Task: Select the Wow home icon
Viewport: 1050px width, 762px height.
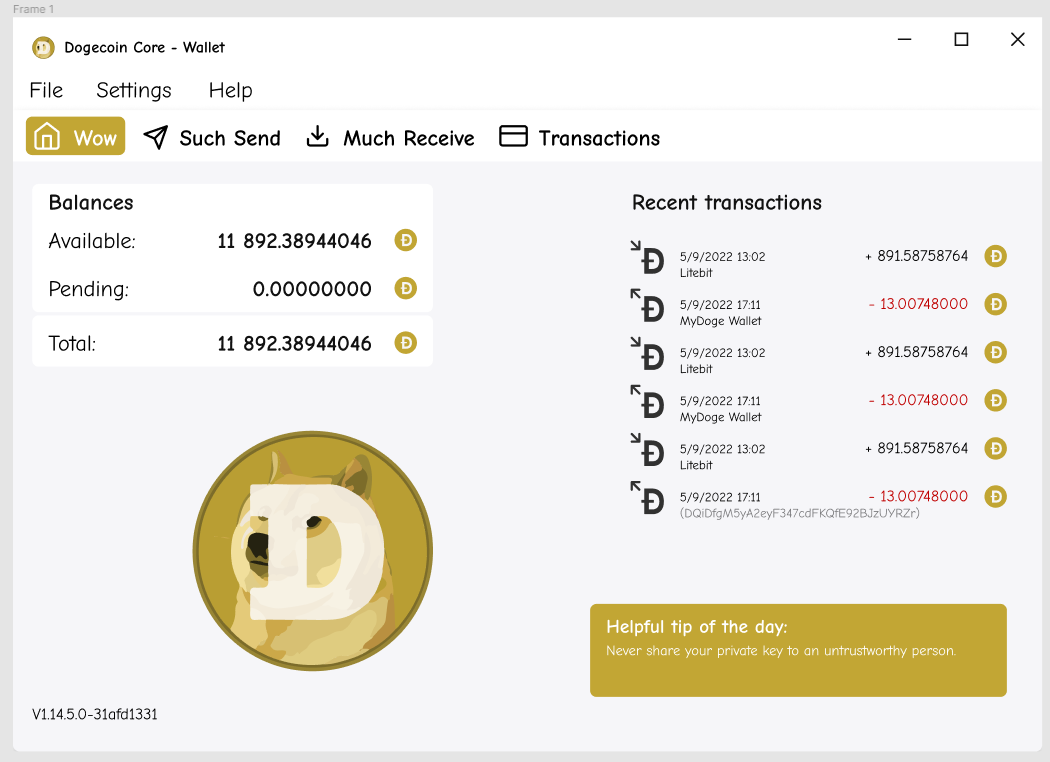Action: coord(47,137)
